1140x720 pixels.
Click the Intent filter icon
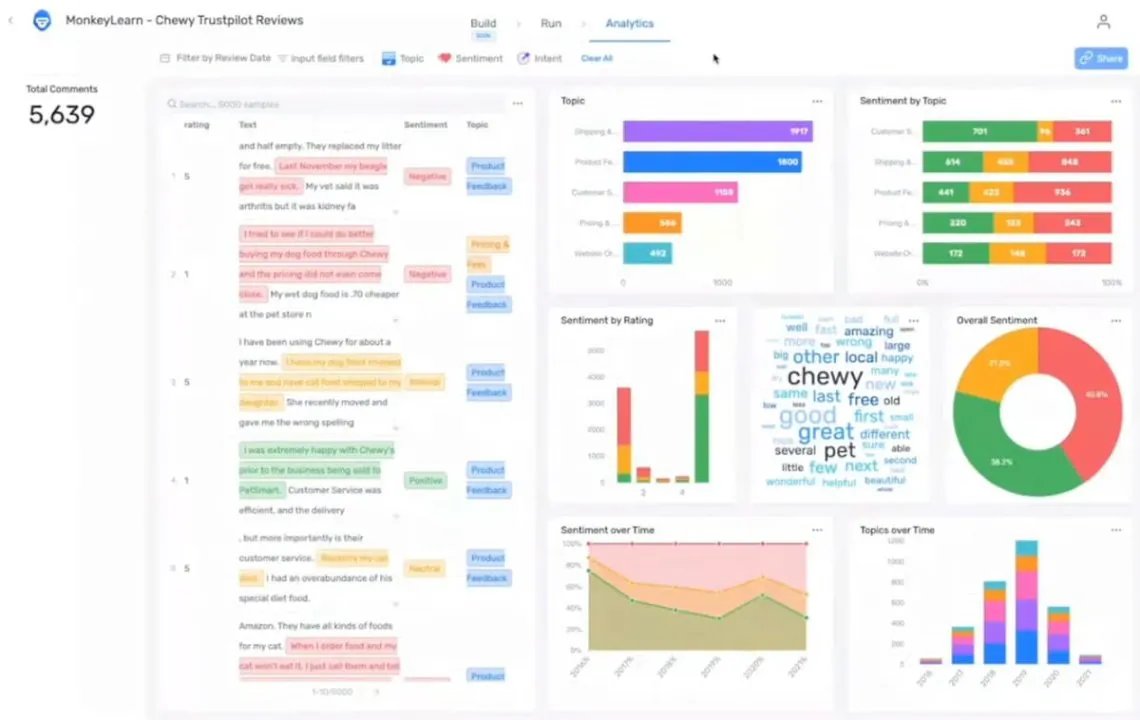(523, 59)
